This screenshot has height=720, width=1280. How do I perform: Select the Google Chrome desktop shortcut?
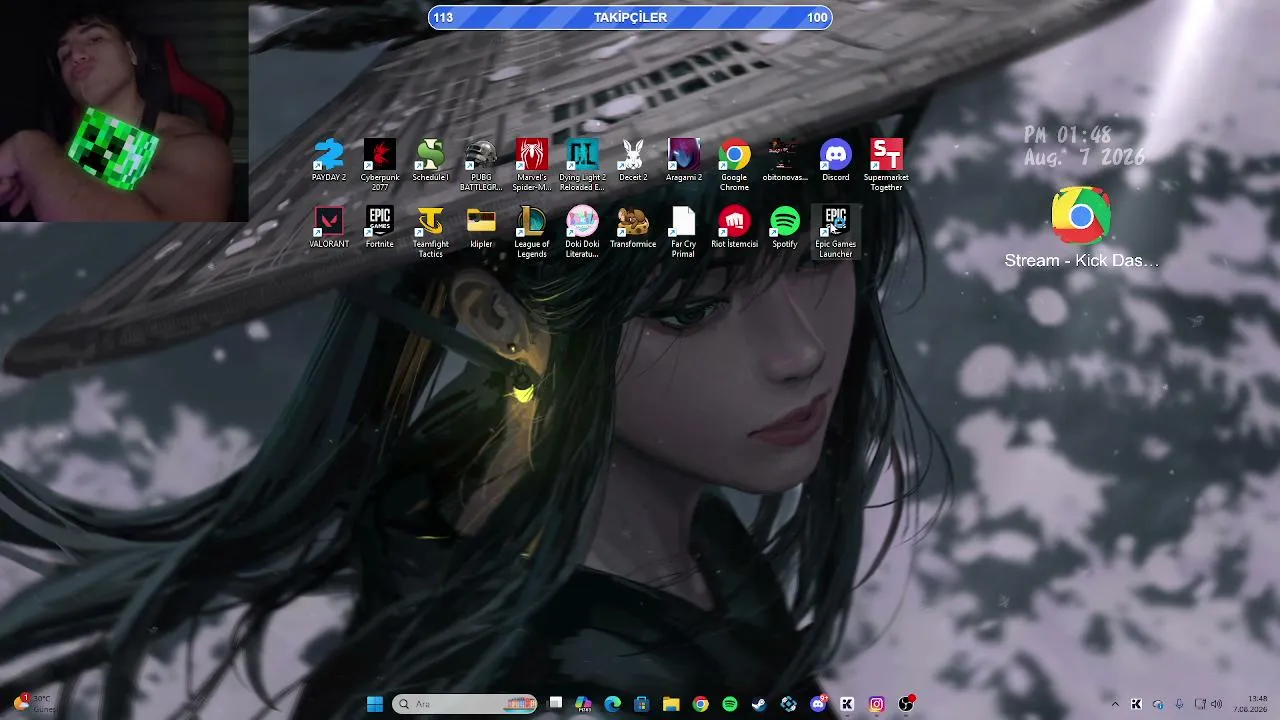[734, 165]
